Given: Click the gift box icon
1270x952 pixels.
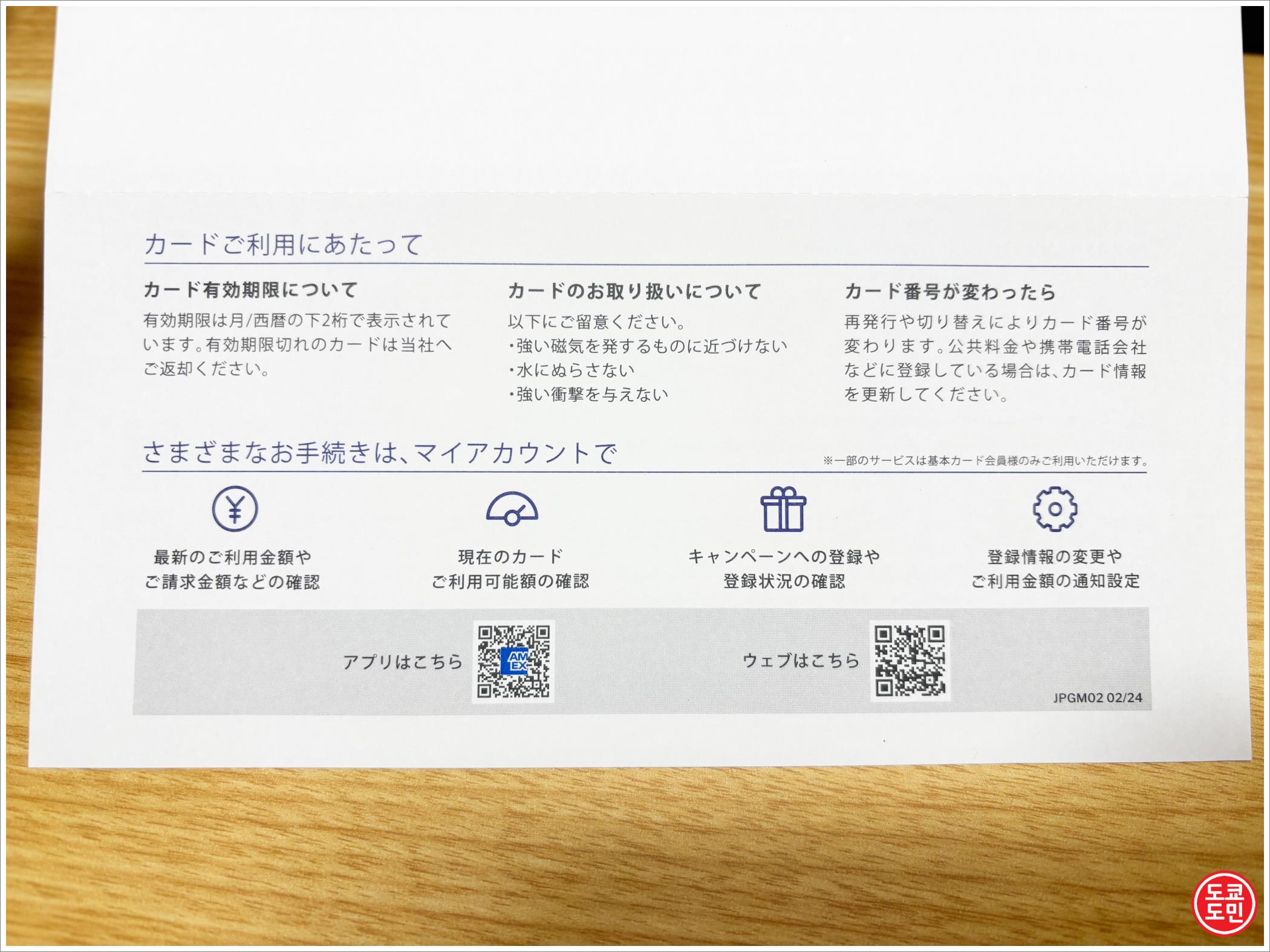Looking at the screenshot, I should click(783, 510).
